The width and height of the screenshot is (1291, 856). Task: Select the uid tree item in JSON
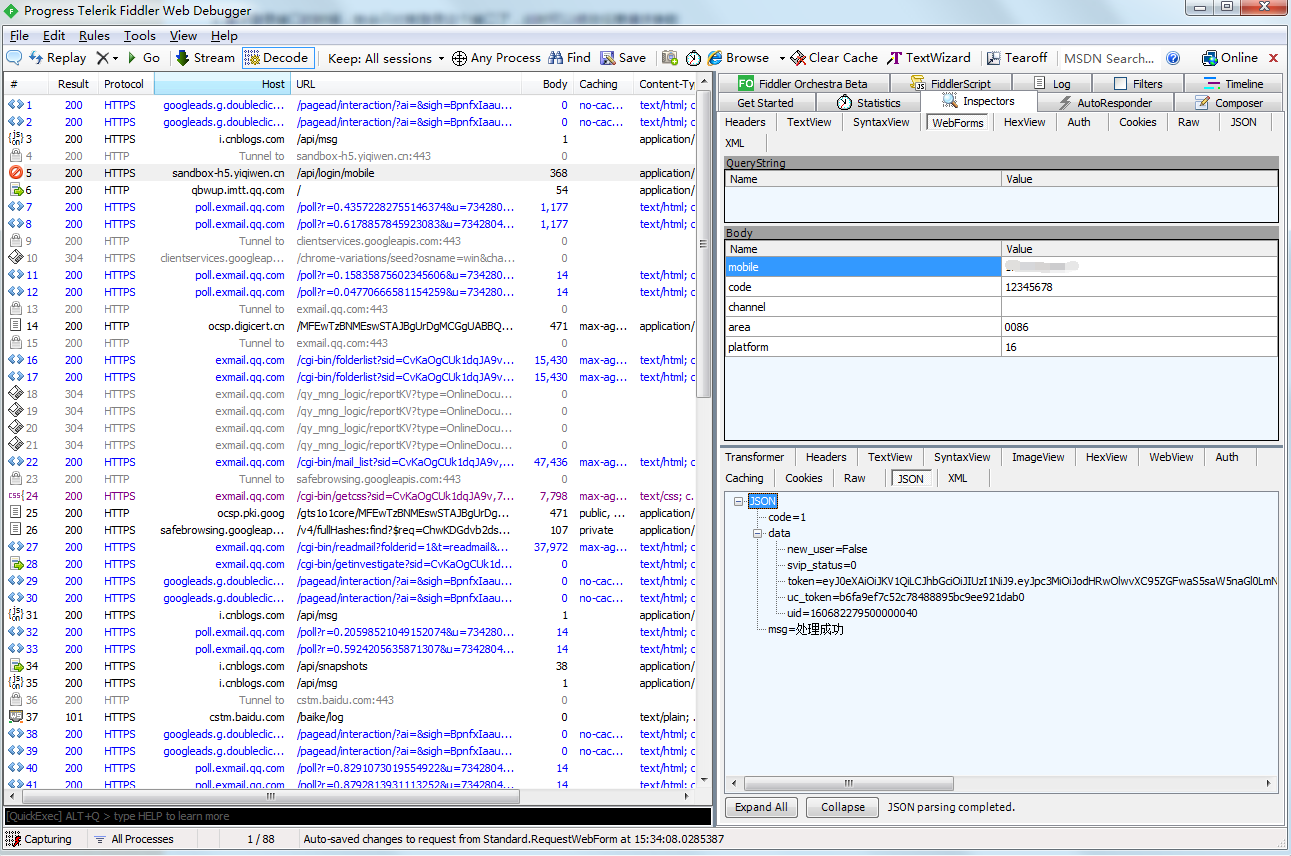[x=852, y=613]
